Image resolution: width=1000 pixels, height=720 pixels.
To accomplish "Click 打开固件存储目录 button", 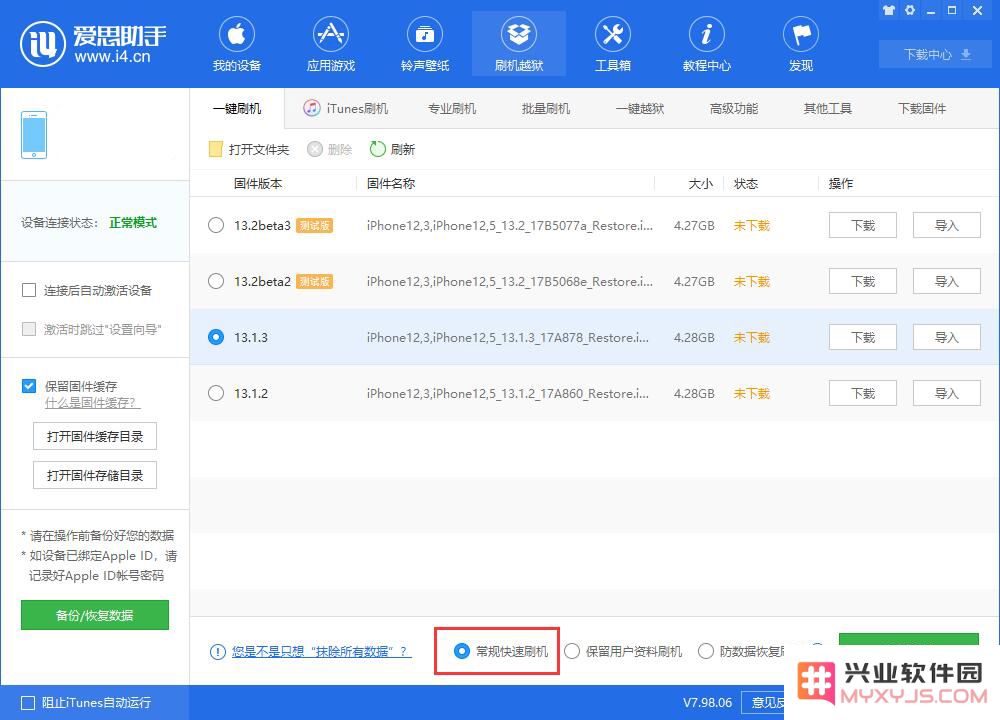I will [95, 475].
